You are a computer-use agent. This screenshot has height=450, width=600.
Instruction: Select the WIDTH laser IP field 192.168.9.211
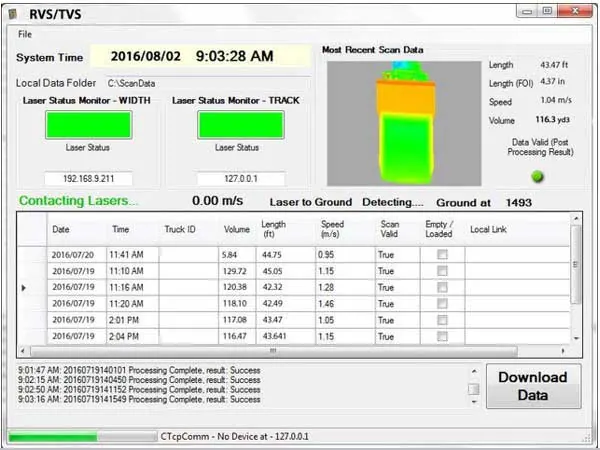(88, 179)
